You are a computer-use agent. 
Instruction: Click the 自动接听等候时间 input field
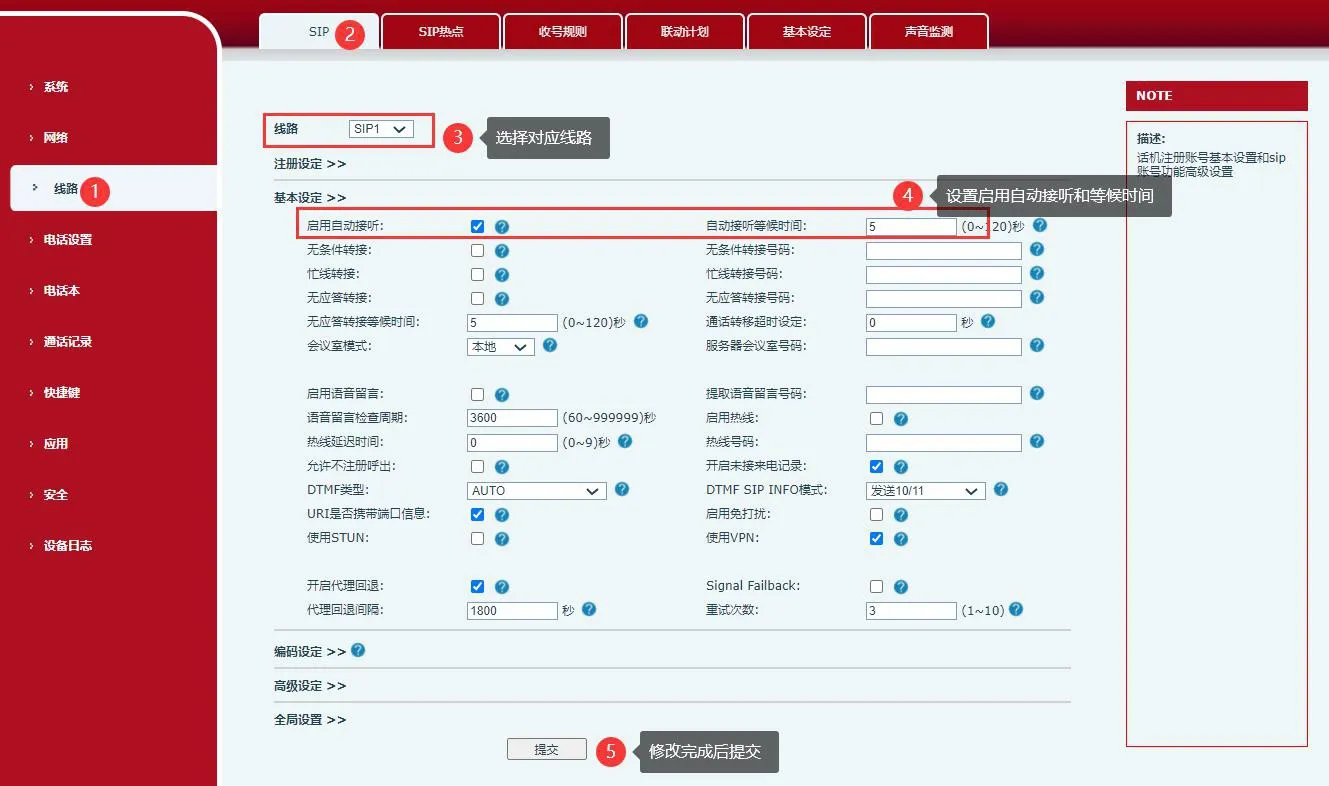[911, 227]
